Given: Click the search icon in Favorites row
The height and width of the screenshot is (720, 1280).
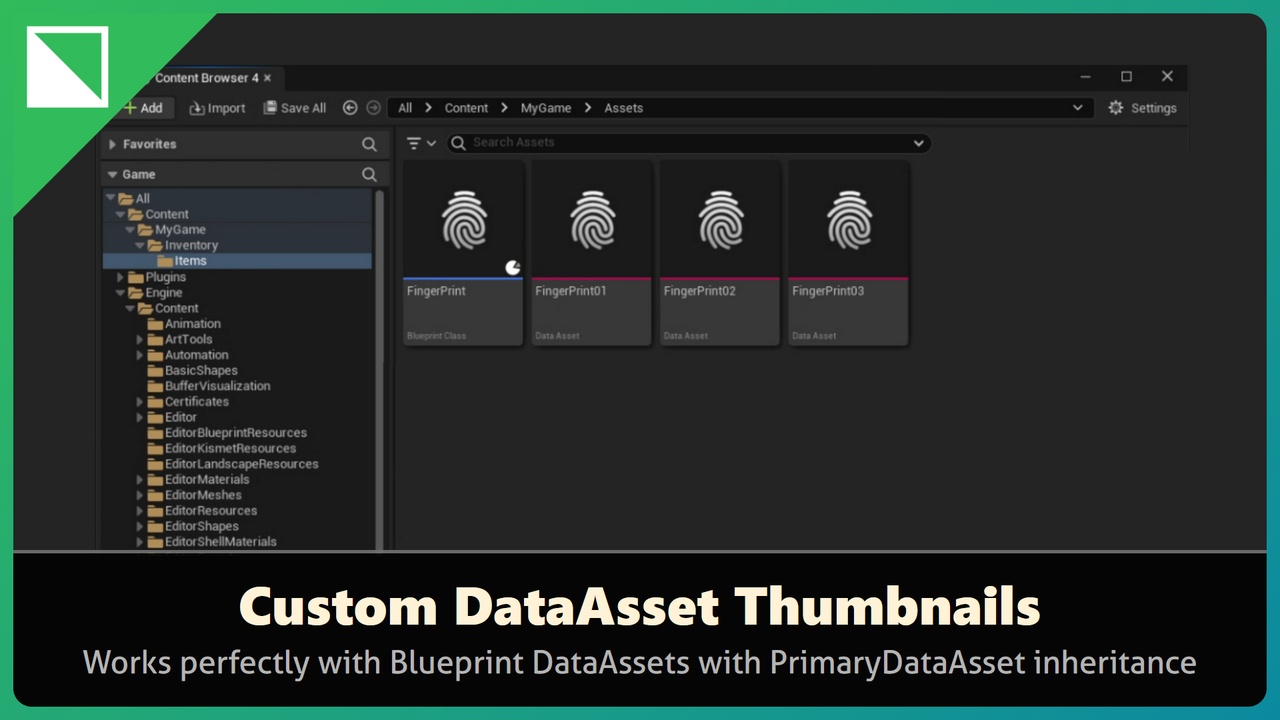Looking at the screenshot, I should tap(369, 145).
